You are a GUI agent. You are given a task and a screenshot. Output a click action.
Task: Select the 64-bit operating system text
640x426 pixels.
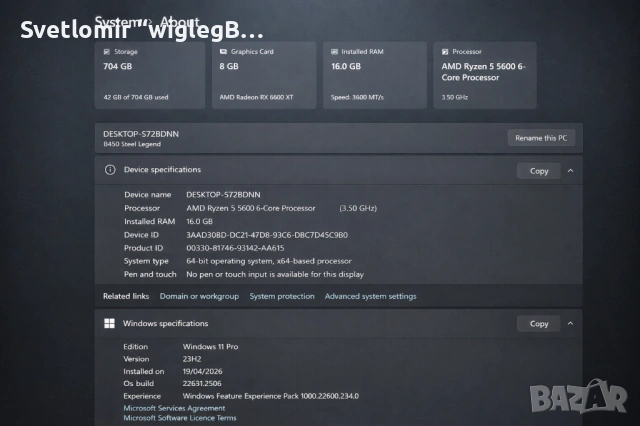(269, 261)
